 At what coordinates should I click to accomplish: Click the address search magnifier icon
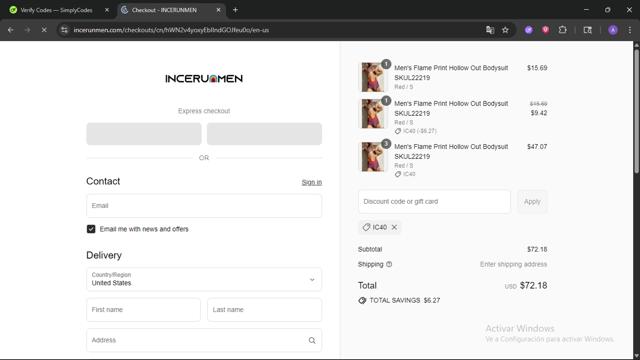click(312, 340)
